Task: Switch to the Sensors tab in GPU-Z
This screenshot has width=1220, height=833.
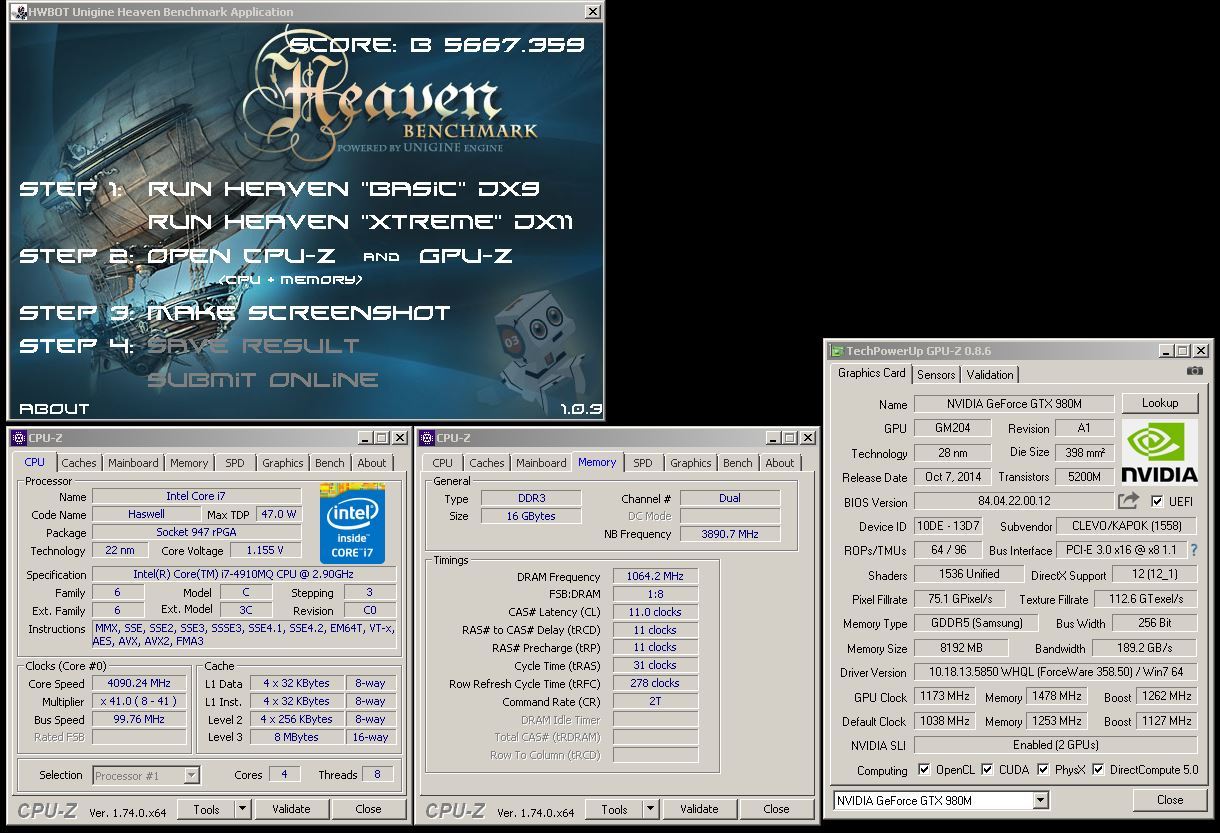Action: point(936,375)
